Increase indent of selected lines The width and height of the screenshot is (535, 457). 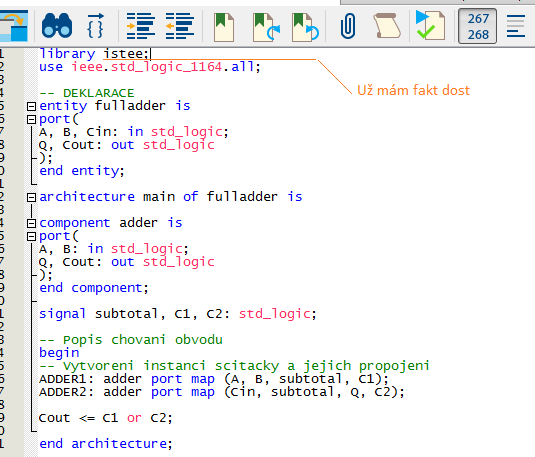(x=140, y=26)
